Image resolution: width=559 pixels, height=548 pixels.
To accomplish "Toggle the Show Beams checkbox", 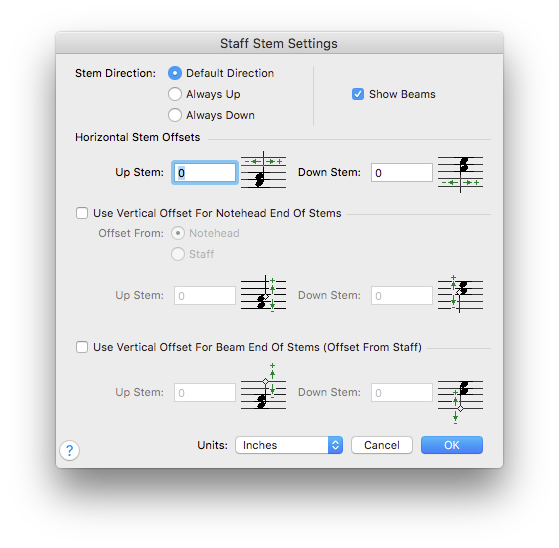I will [x=358, y=94].
